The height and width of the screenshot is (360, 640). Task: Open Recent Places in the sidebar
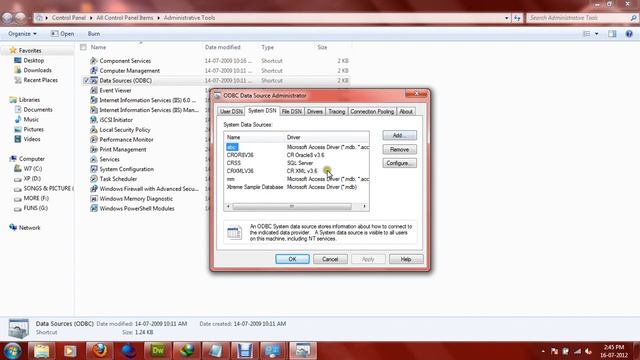click(x=40, y=80)
